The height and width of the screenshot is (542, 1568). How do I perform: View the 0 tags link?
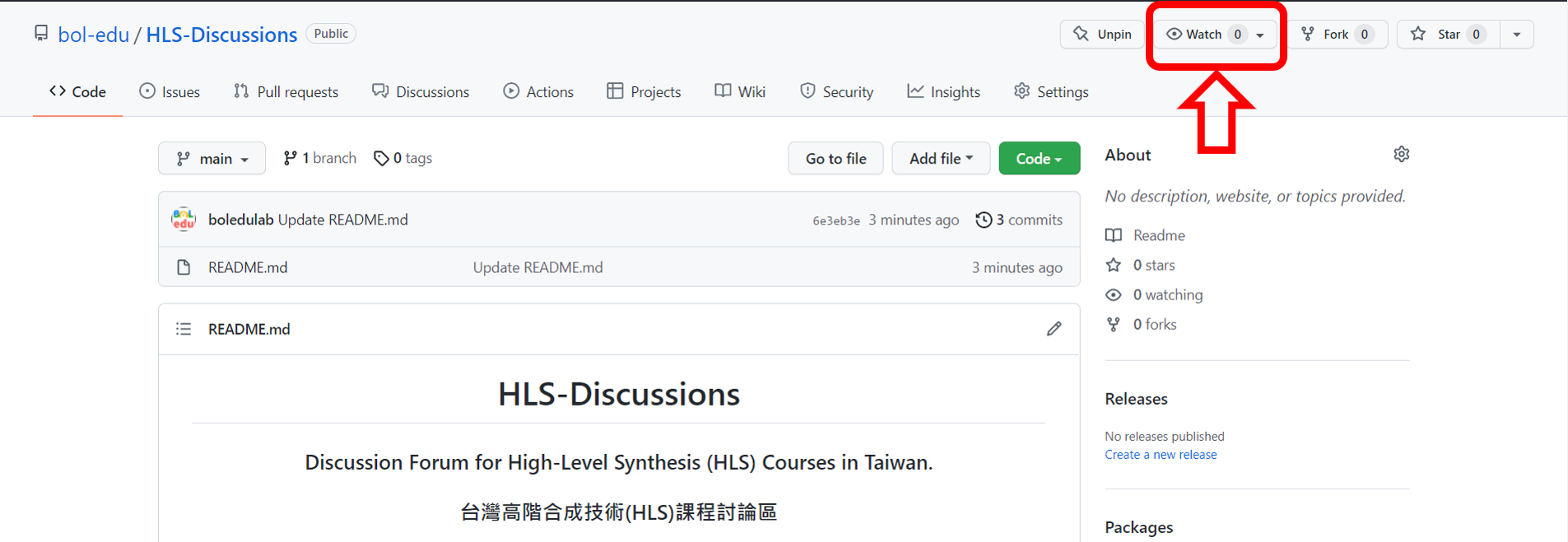402,158
